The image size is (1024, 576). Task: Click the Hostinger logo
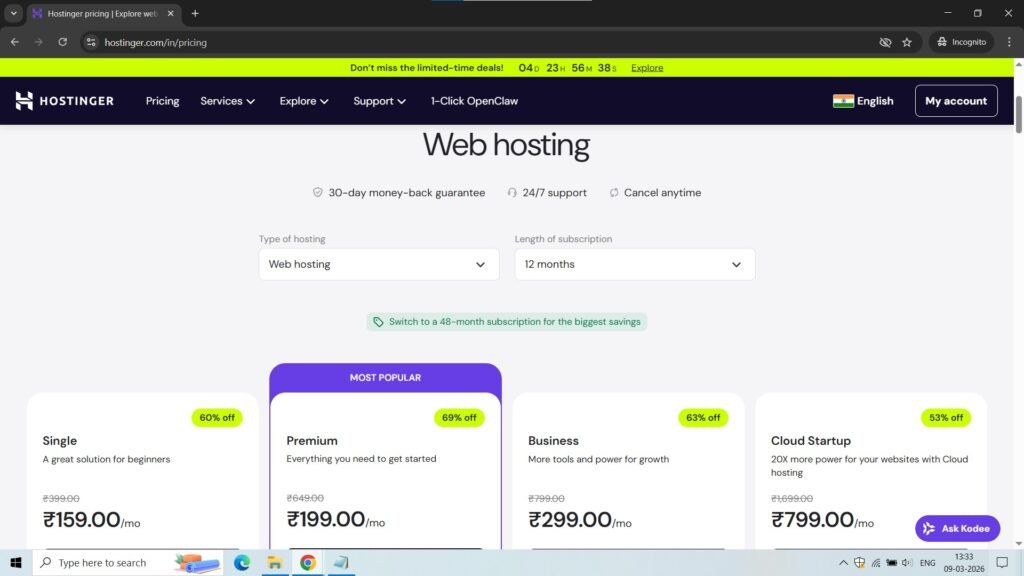pos(65,101)
